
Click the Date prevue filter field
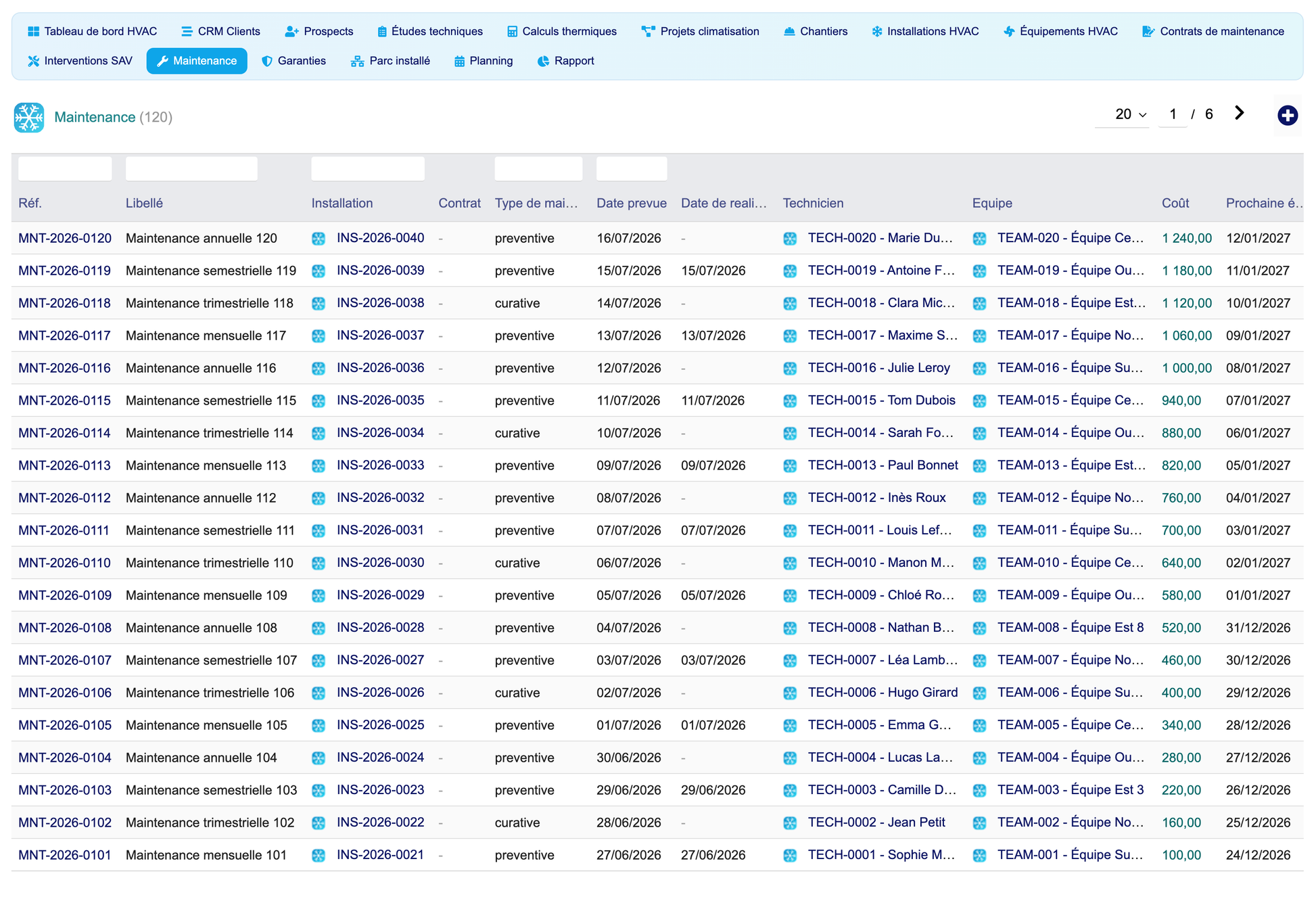tap(632, 168)
